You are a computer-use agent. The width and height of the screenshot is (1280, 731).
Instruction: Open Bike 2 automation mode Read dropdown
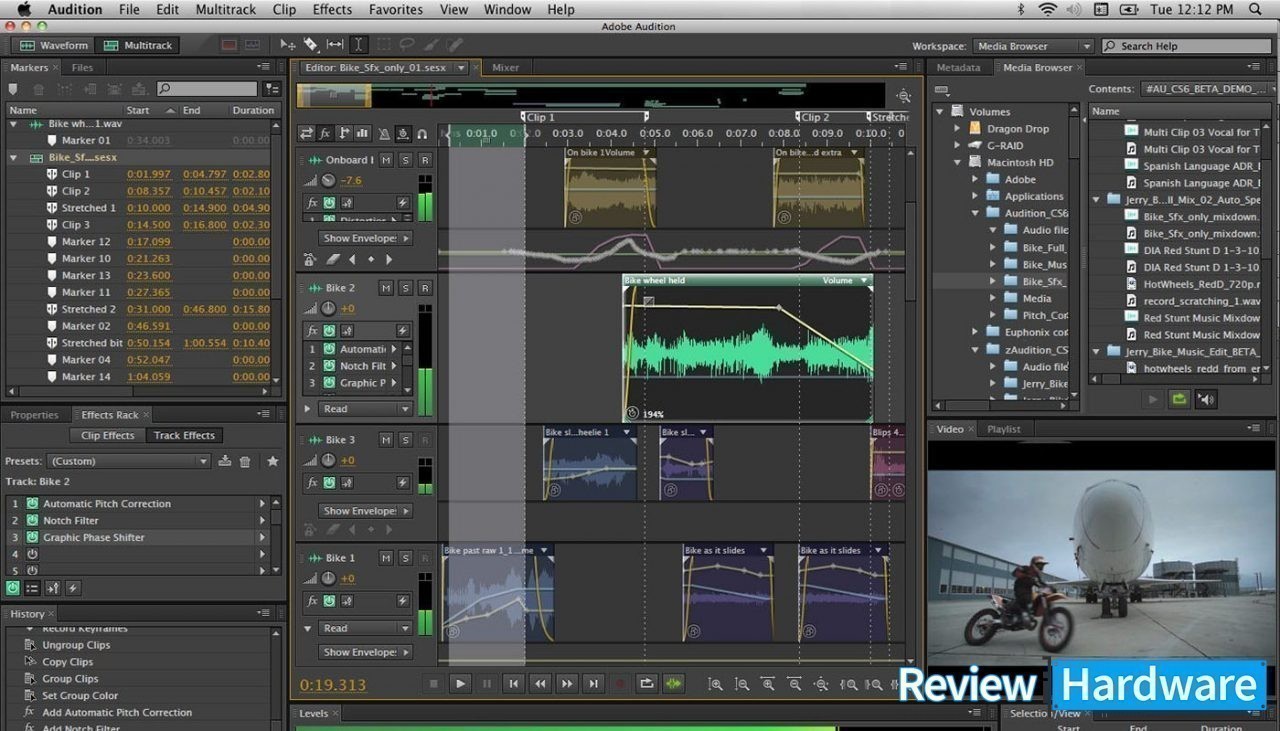[365, 409]
